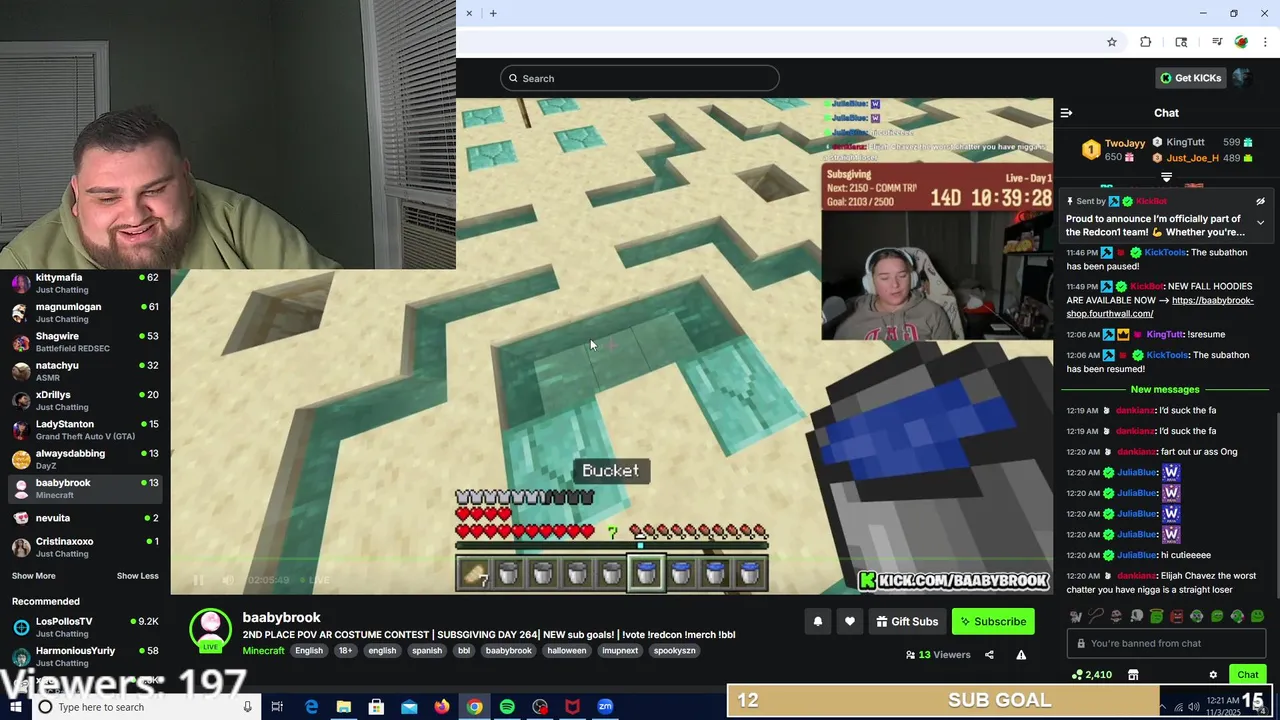Open the baabybrook channel avatar
Screen dimensions: 1280x720
pos(210,630)
